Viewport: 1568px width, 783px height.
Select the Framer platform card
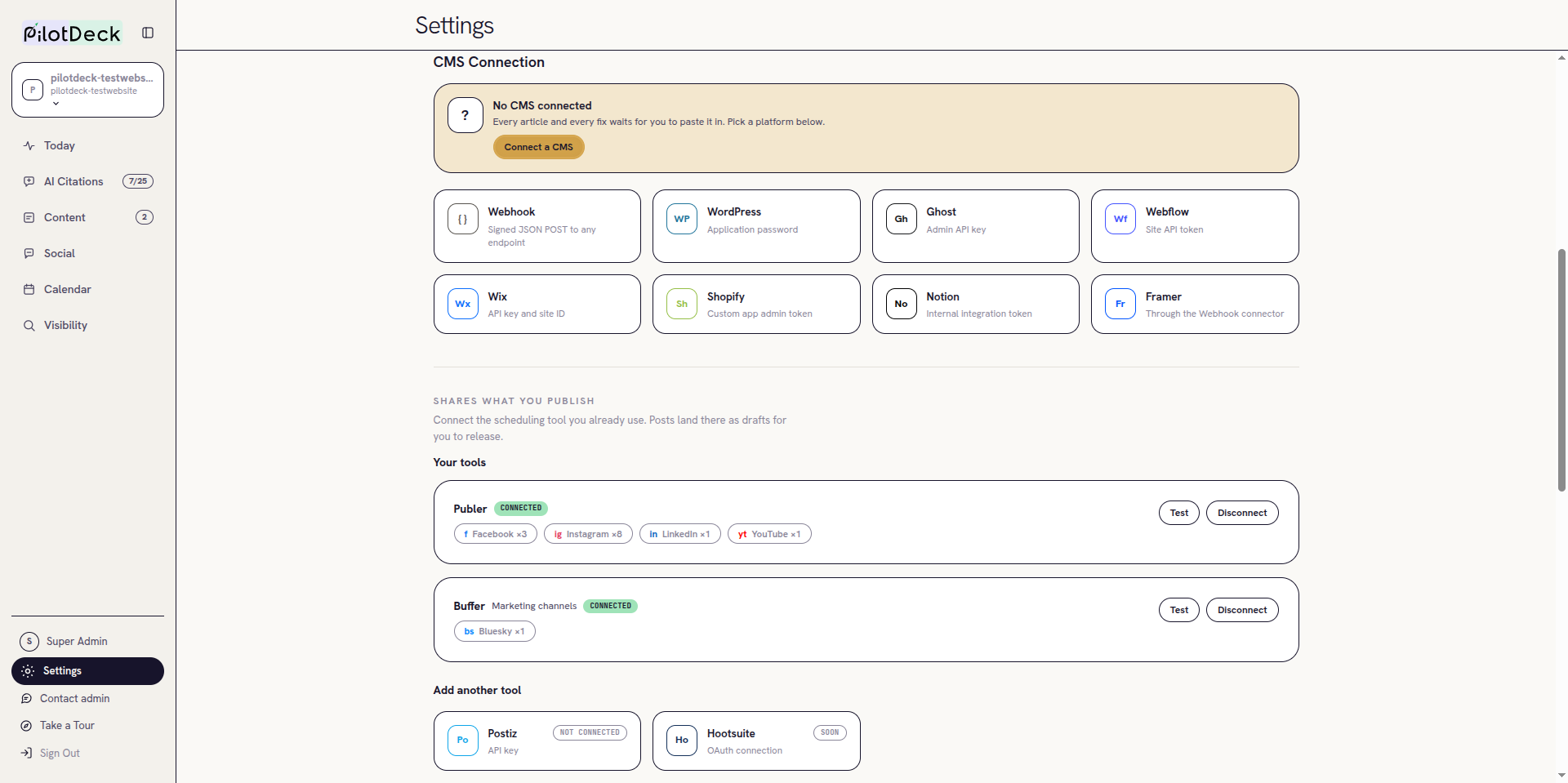[1195, 304]
